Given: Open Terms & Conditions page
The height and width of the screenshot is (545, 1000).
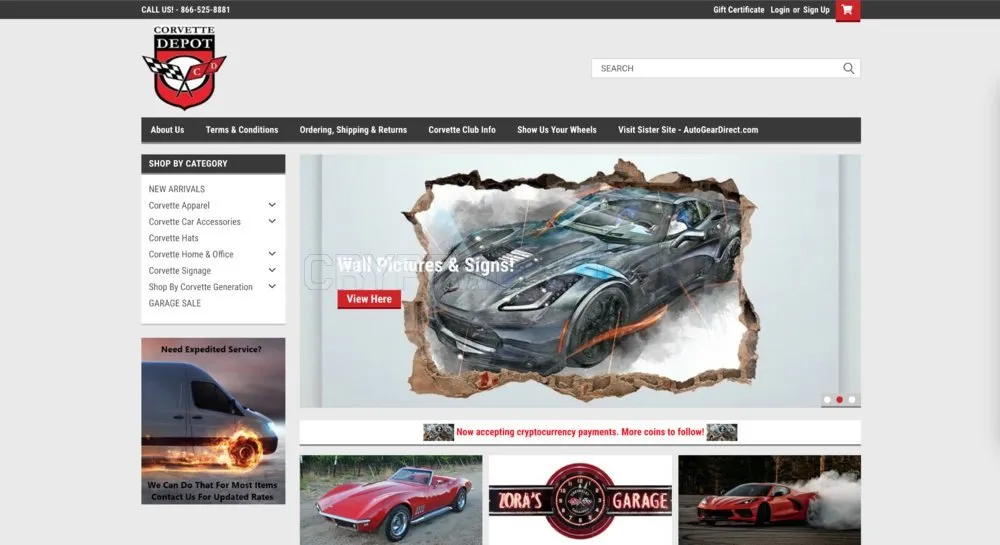Looking at the screenshot, I should click(242, 130).
